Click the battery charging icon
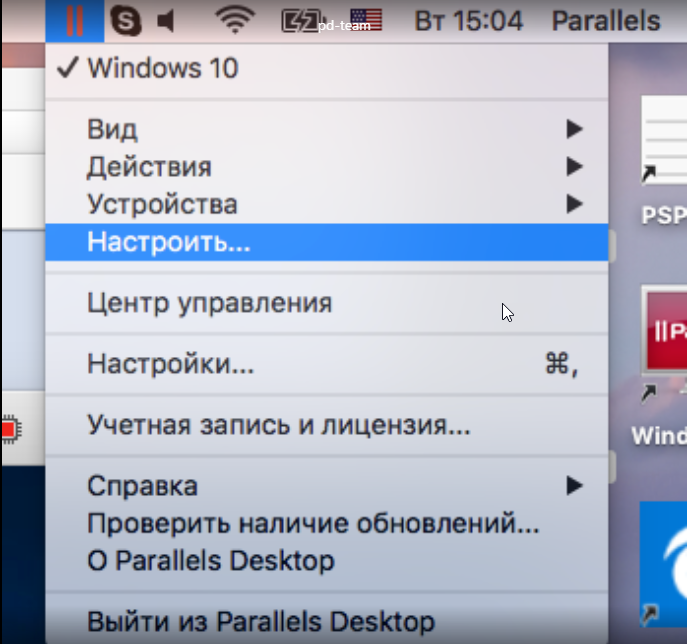 click(x=299, y=20)
